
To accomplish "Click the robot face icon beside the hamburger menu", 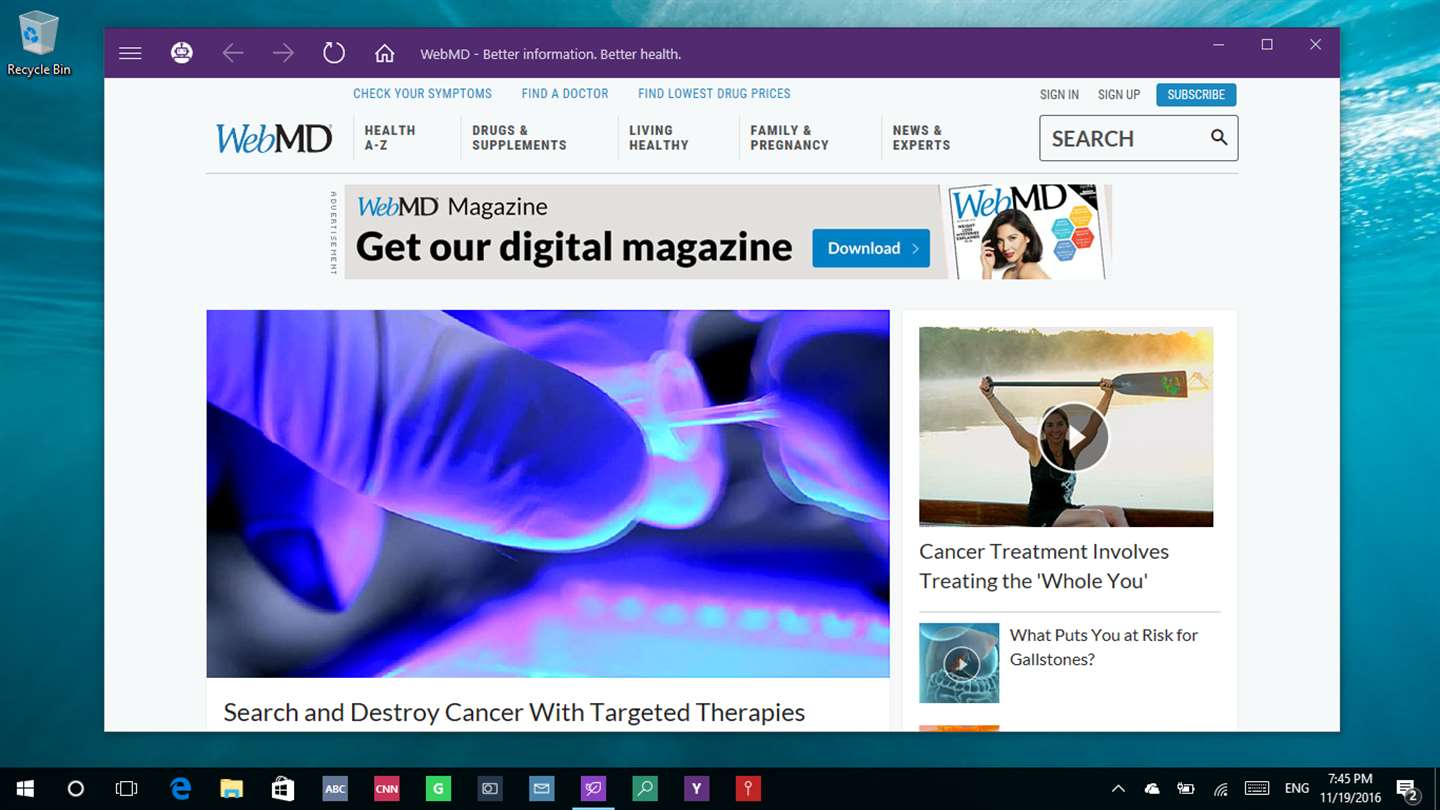I will pos(181,53).
